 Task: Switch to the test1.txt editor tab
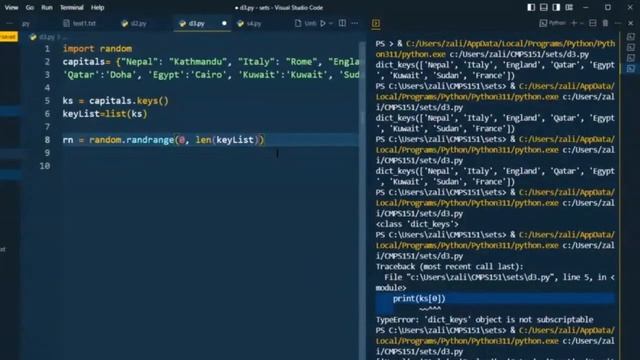coord(80,23)
